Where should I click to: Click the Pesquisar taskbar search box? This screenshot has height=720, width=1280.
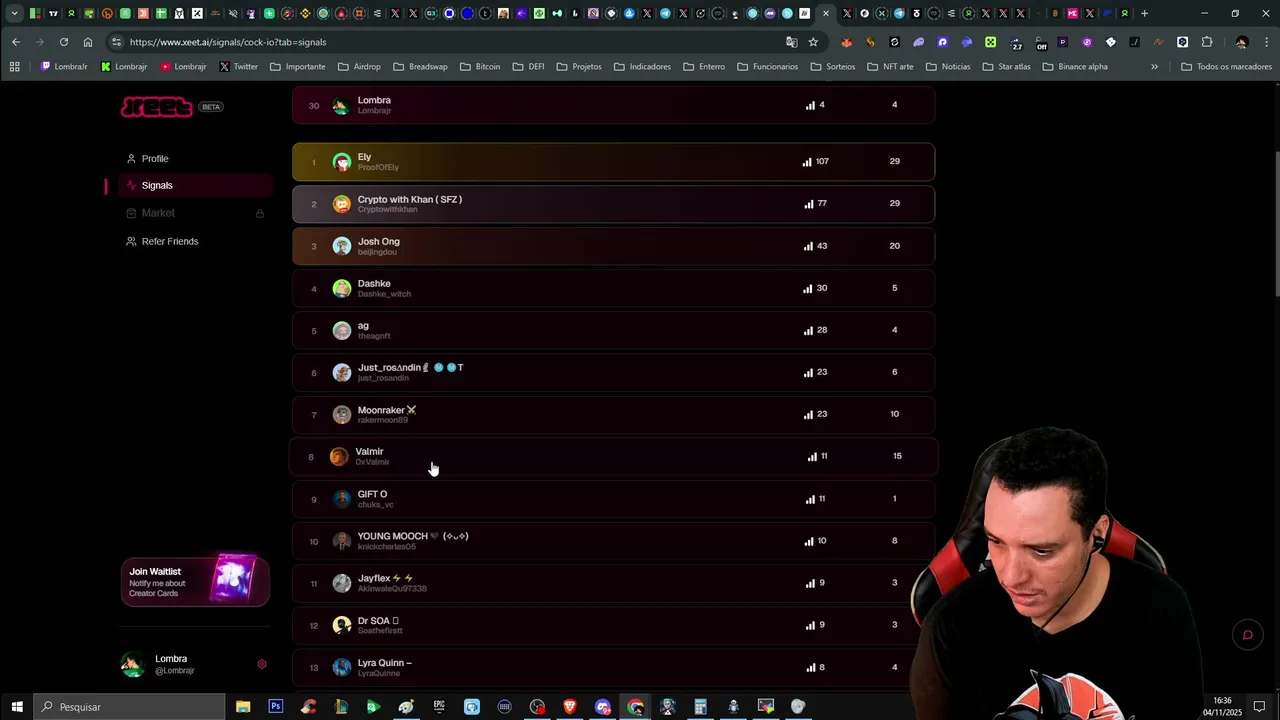pos(129,707)
